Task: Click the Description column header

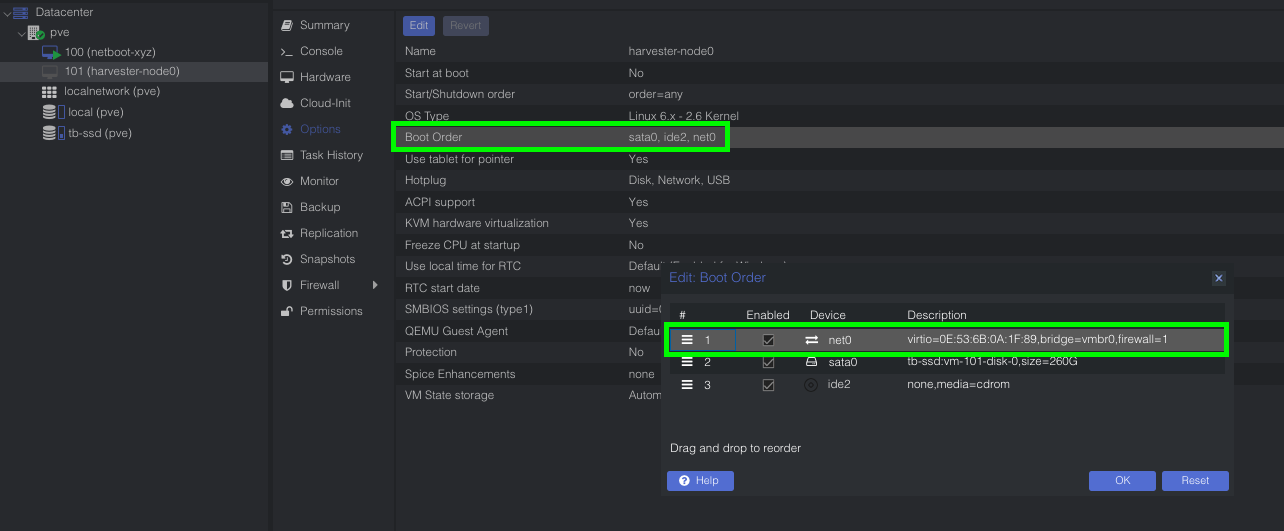Action: (937, 315)
